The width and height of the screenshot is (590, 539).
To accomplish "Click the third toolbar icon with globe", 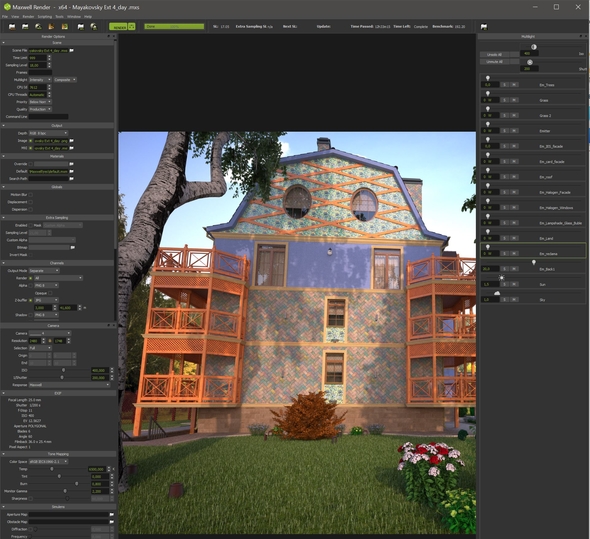I will pos(38,27).
